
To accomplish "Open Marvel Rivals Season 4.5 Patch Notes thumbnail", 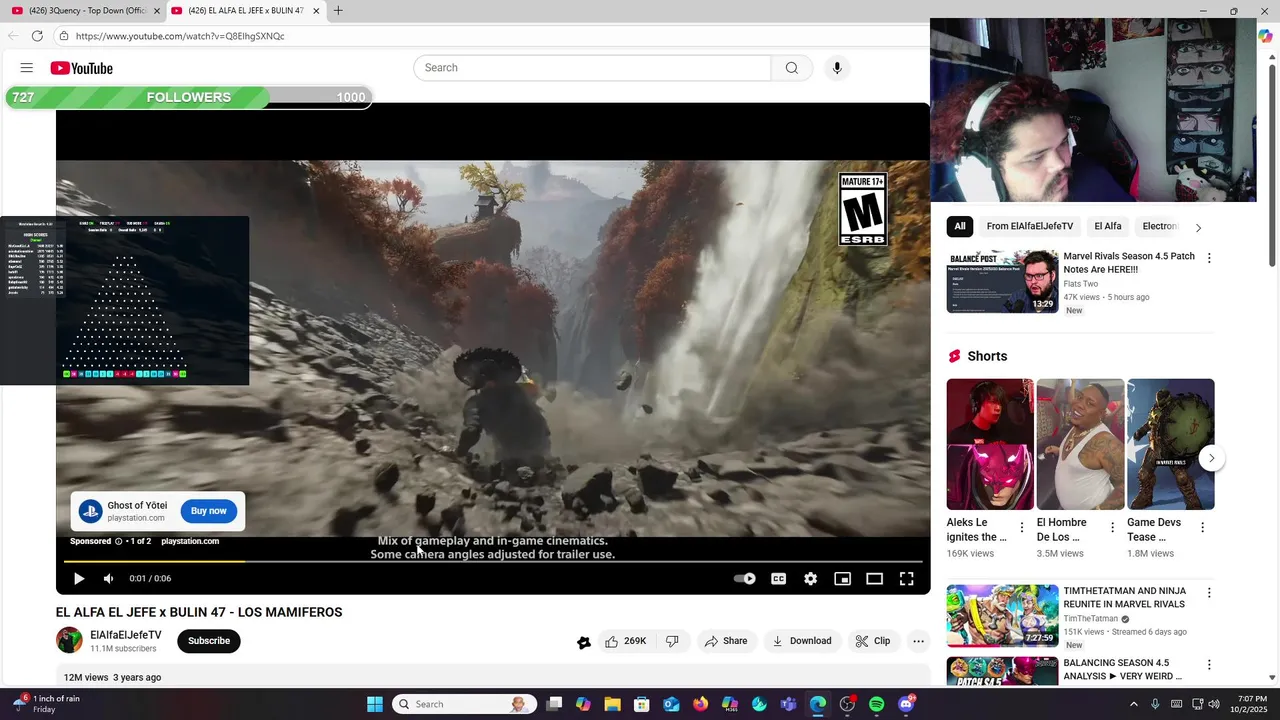I will [x=1002, y=282].
